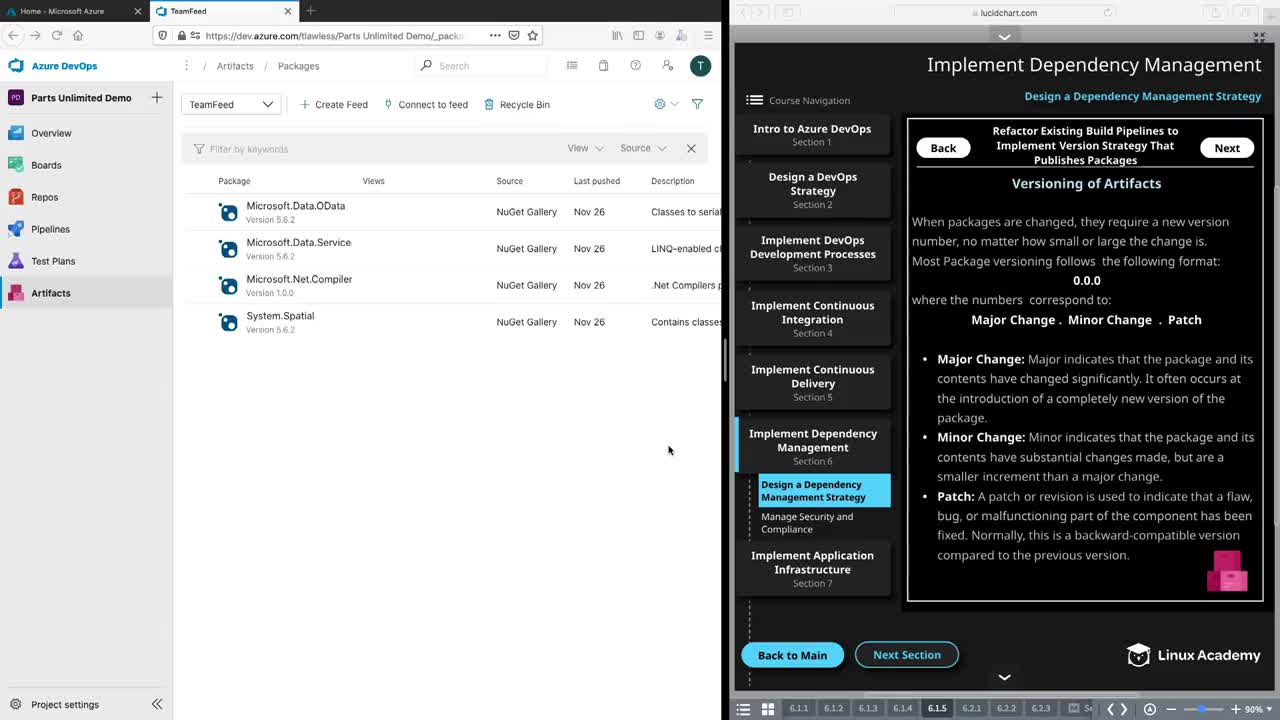The width and height of the screenshot is (1280, 720).
Task: Switch to Lucidchart page 6.1.1
Action: [799, 709]
